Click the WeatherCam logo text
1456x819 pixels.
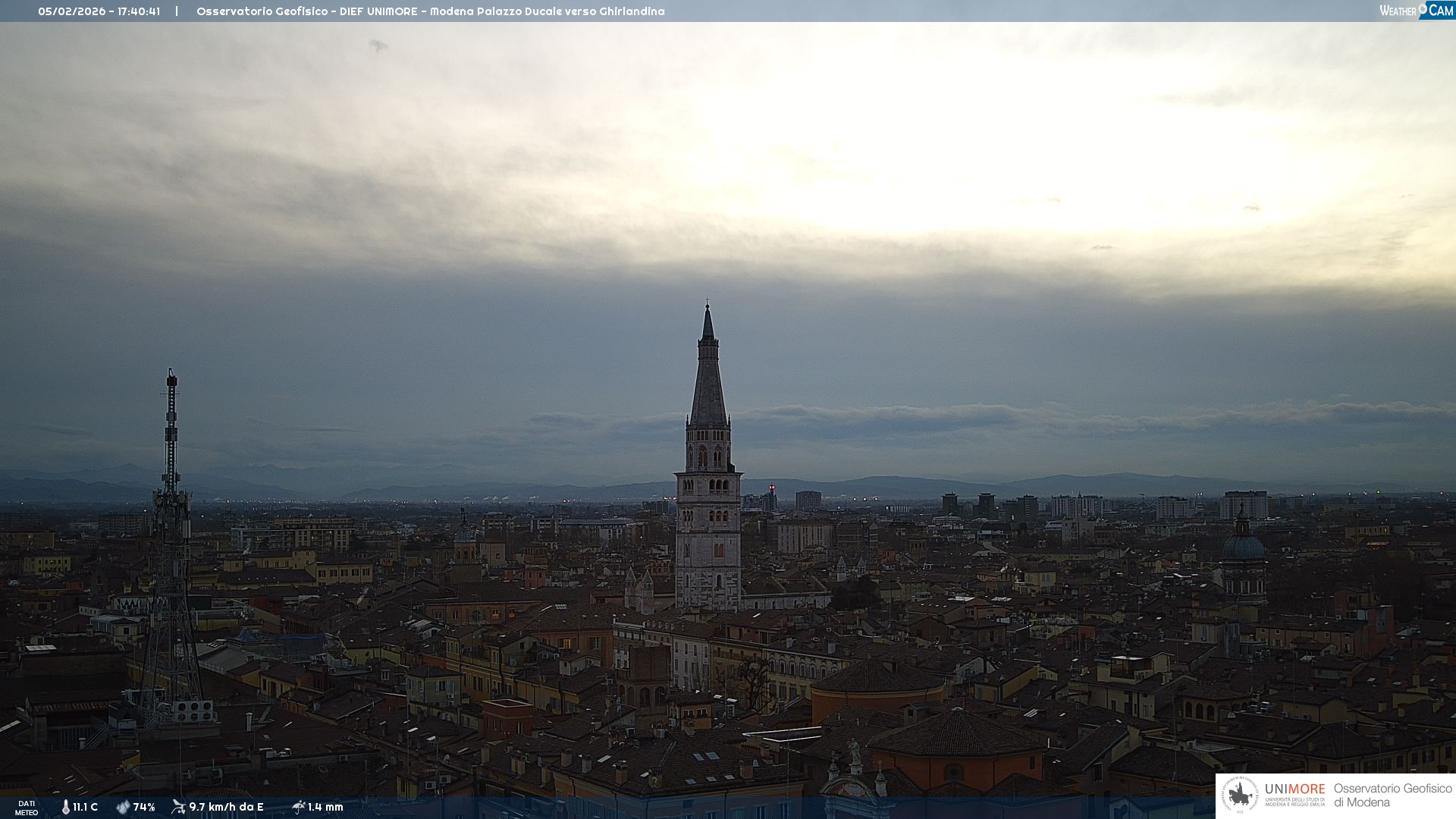coord(1398,11)
